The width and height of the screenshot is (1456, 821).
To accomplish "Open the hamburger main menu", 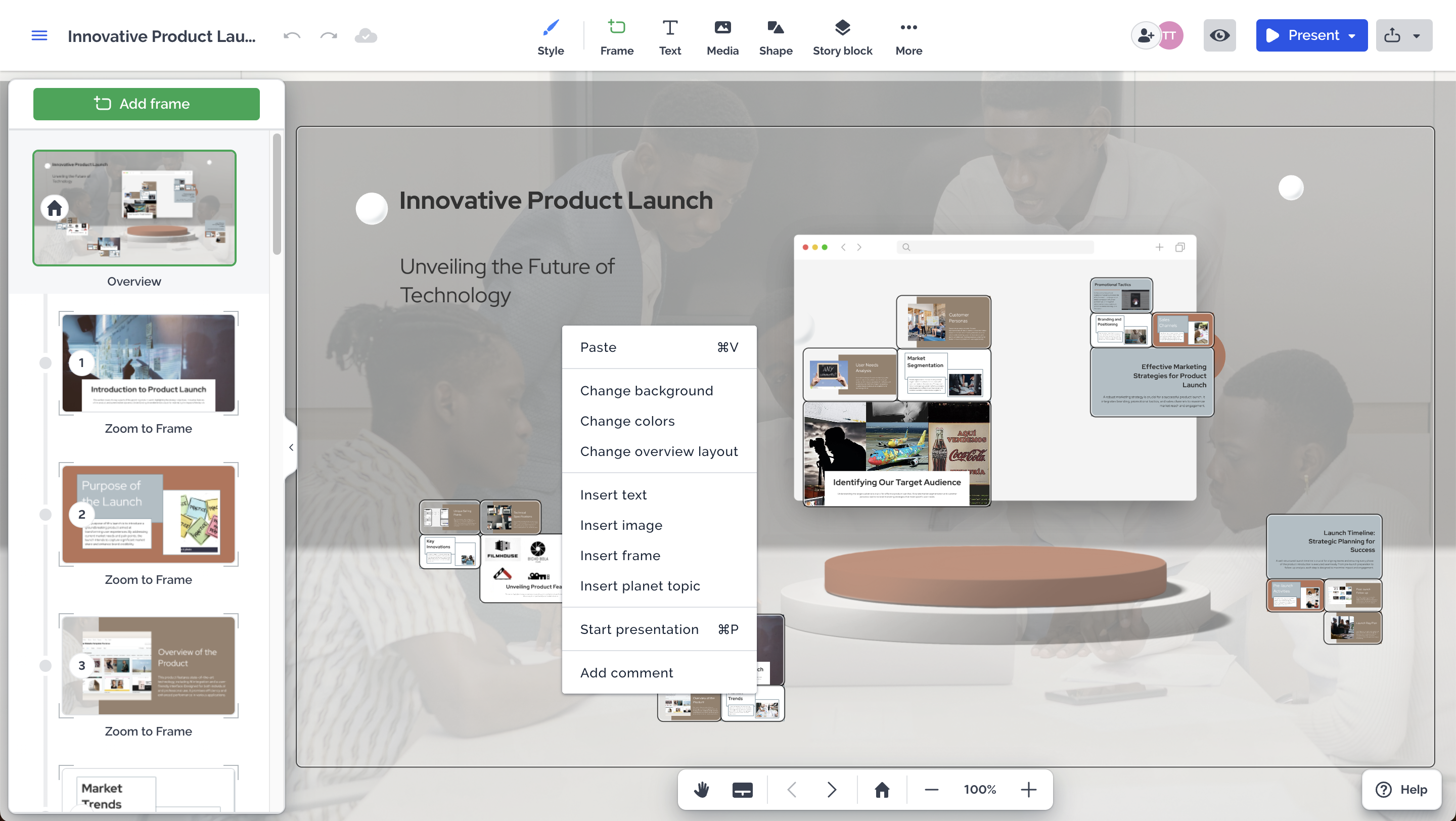I will click(x=39, y=35).
